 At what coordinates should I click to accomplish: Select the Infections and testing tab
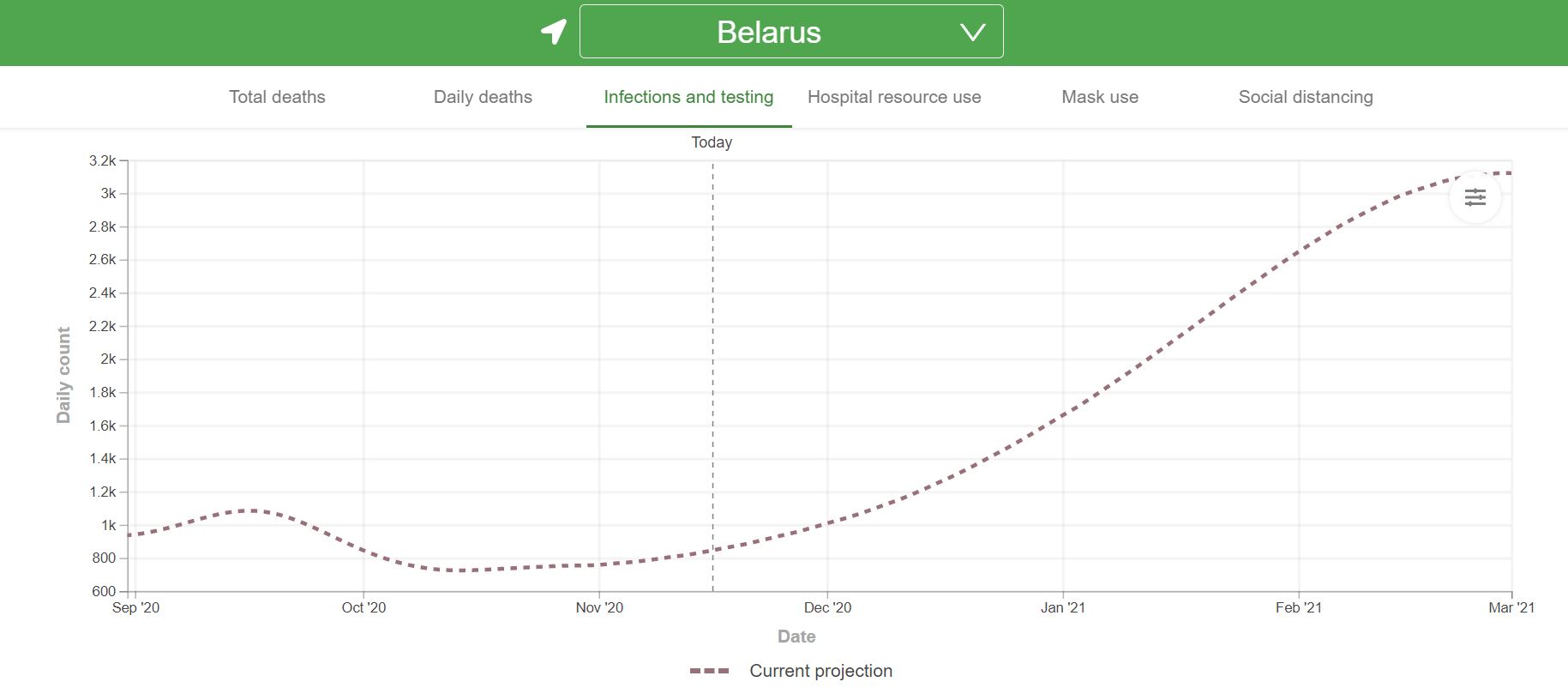[x=688, y=97]
